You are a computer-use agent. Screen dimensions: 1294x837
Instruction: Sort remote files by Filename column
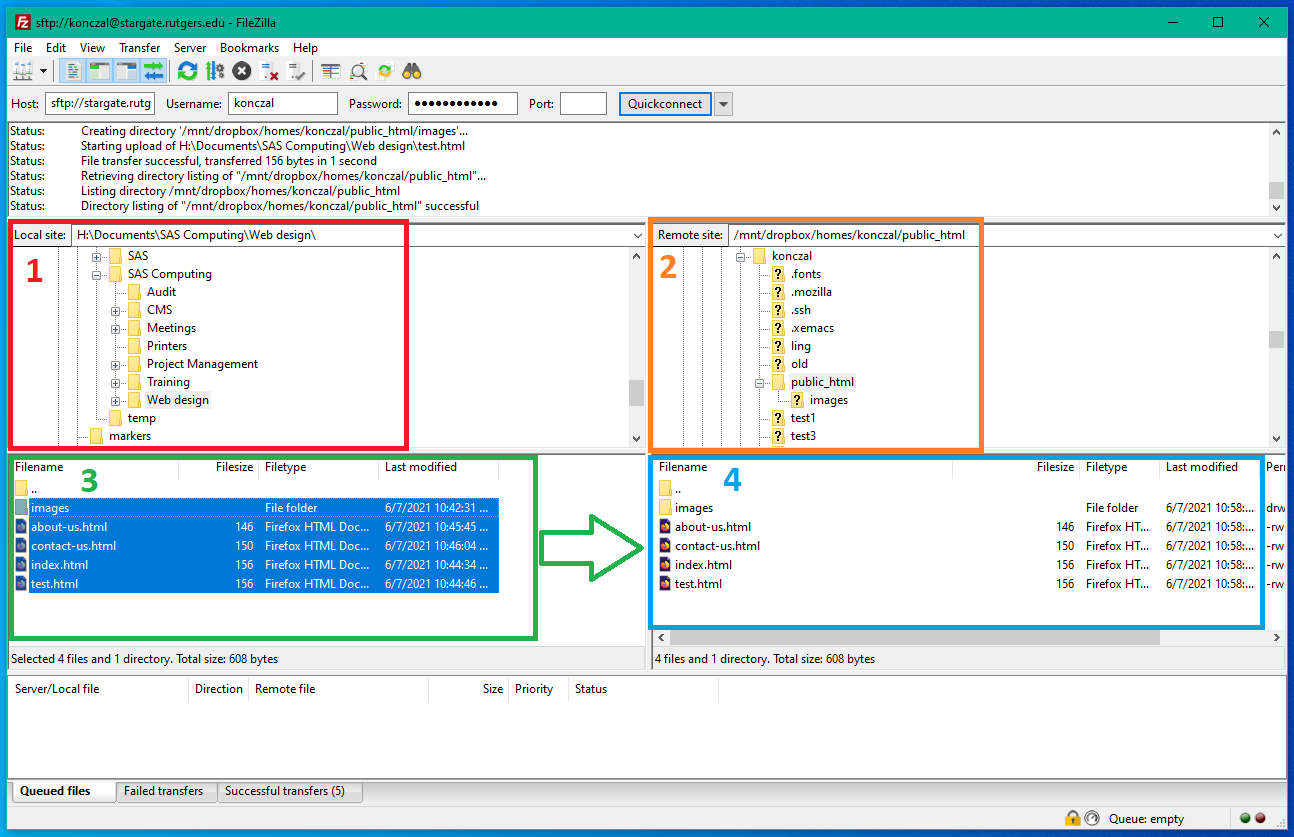(x=803, y=467)
